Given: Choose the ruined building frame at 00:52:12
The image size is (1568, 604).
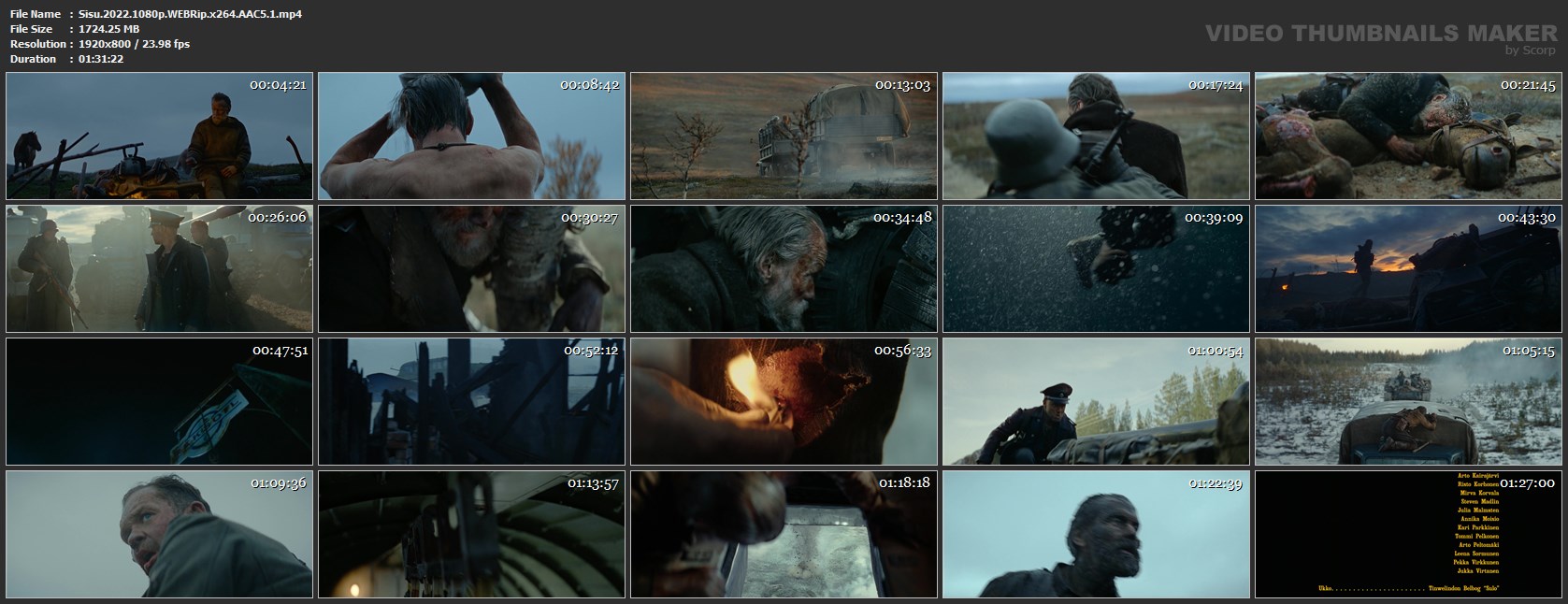Looking at the screenshot, I should click(471, 402).
